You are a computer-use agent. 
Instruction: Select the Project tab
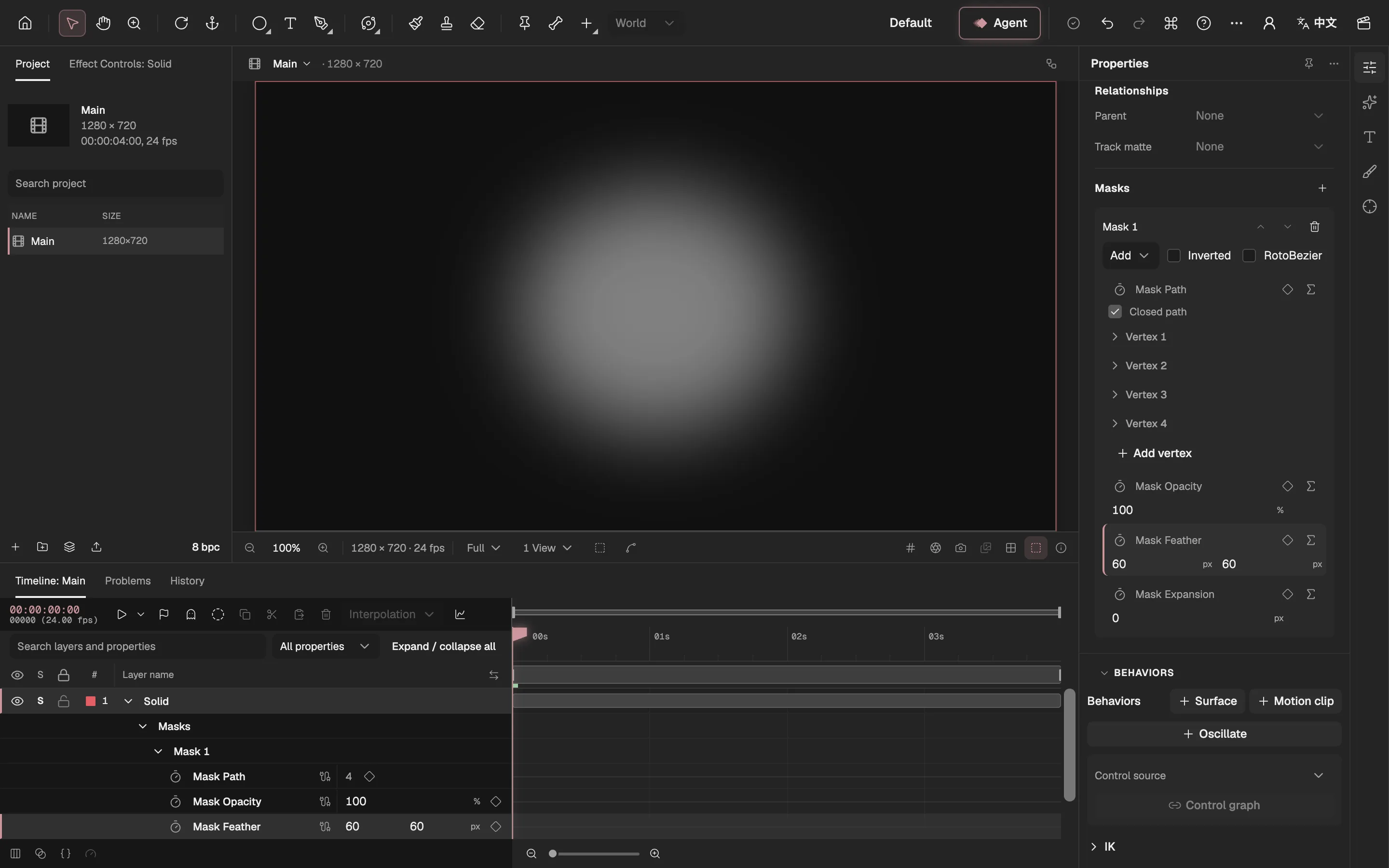coord(32,64)
